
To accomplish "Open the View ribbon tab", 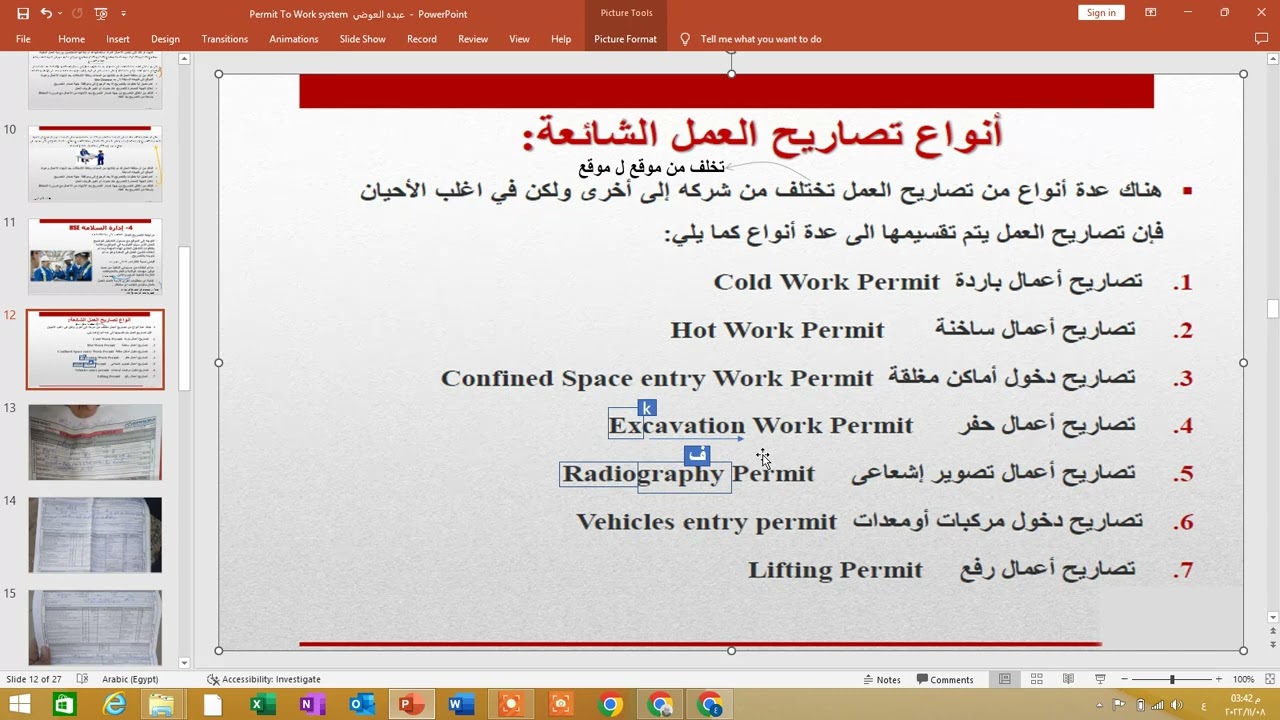I will coord(519,39).
